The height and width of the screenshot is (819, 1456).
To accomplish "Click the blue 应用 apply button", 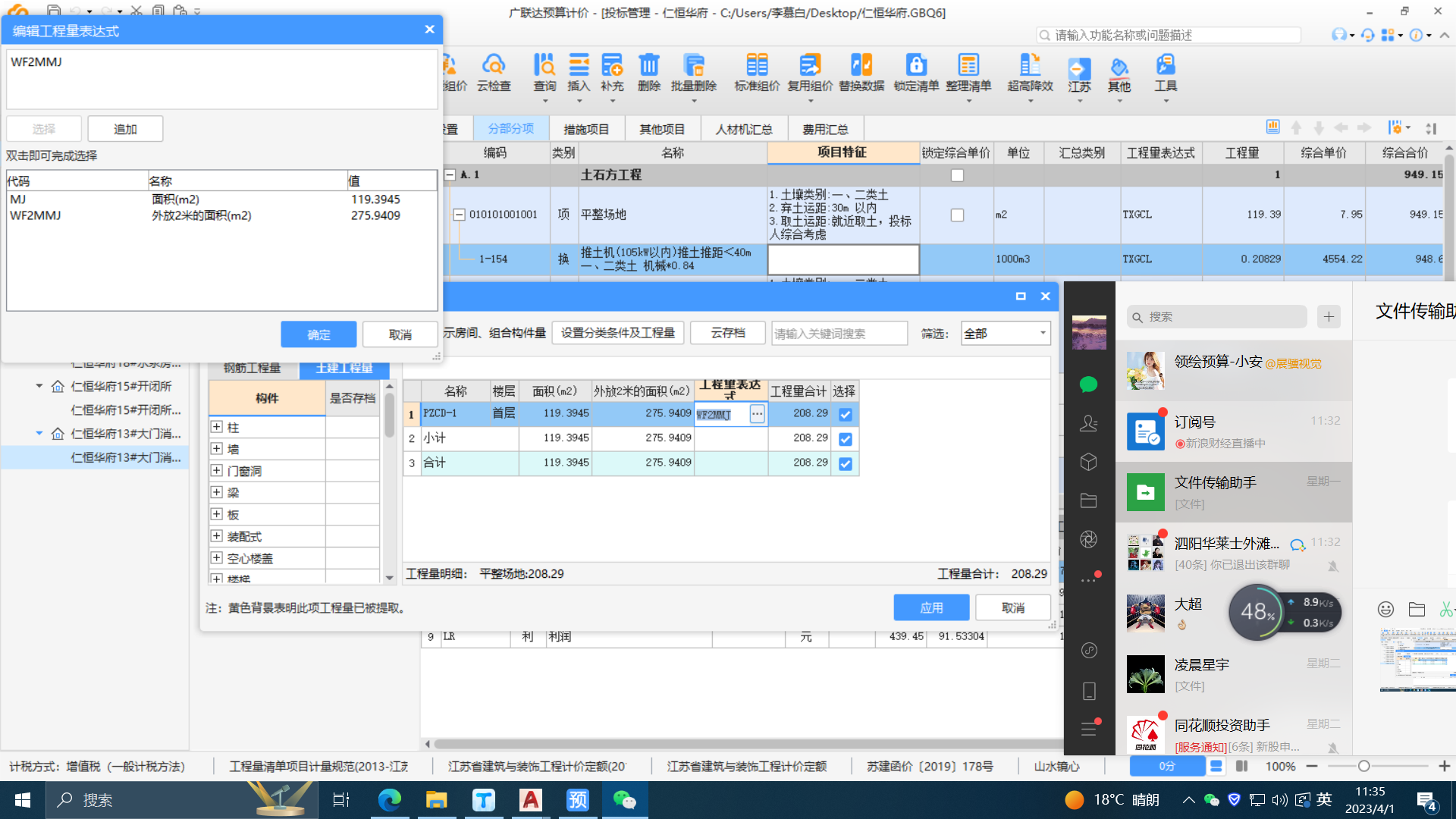I will pyautogui.click(x=931, y=607).
